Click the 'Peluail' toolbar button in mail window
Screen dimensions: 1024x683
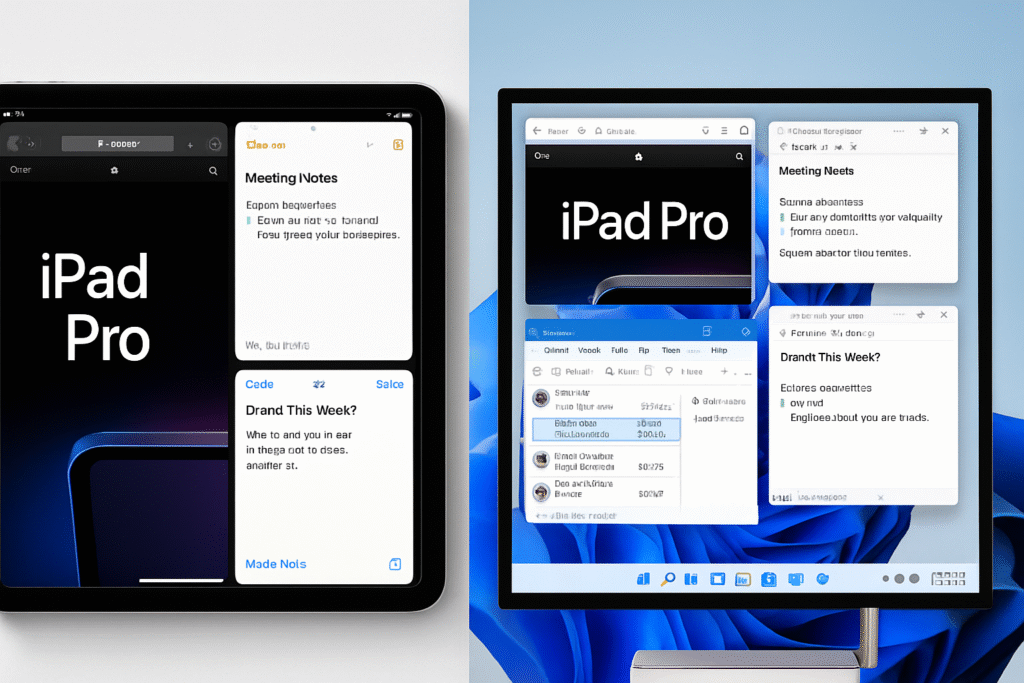pos(572,372)
